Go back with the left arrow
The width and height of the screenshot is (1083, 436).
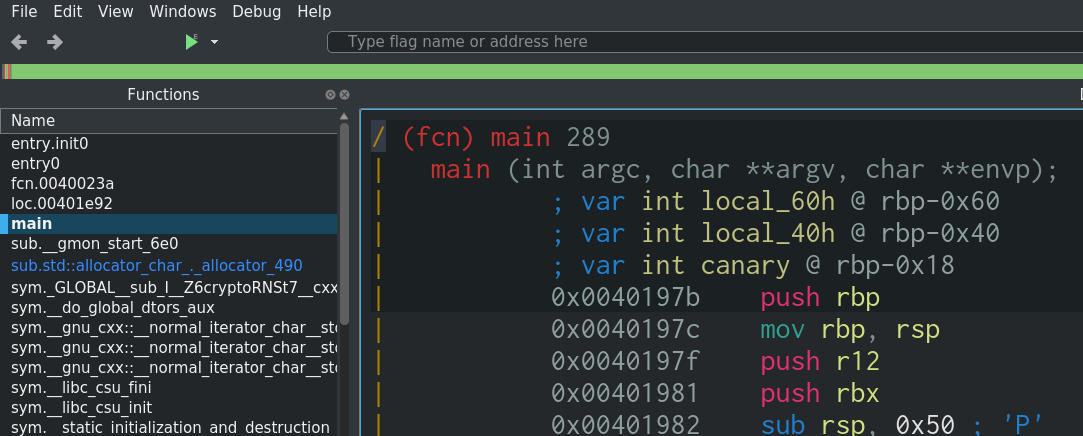coord(19,42)
